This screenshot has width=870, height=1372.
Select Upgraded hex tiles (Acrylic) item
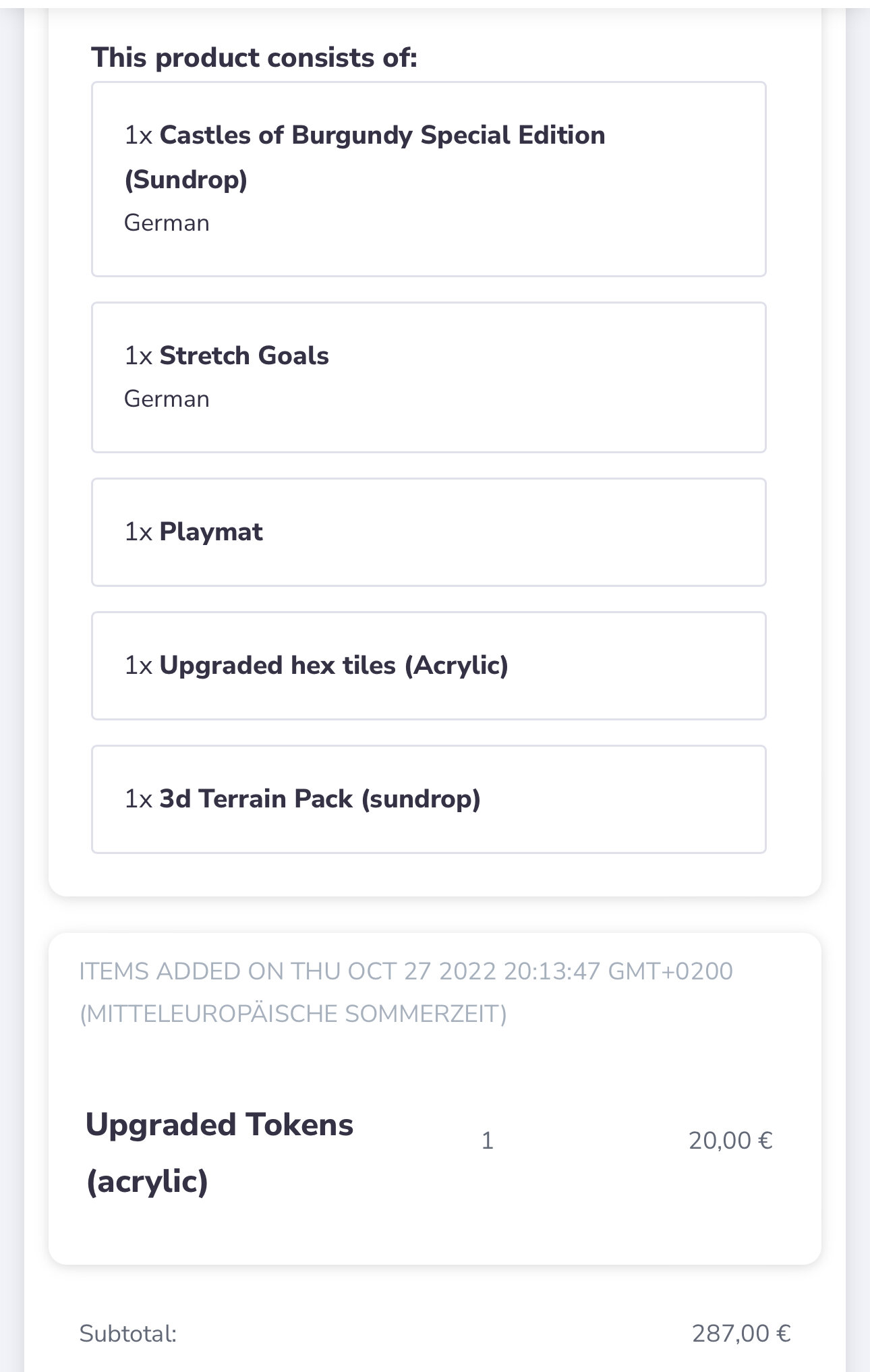333,666
